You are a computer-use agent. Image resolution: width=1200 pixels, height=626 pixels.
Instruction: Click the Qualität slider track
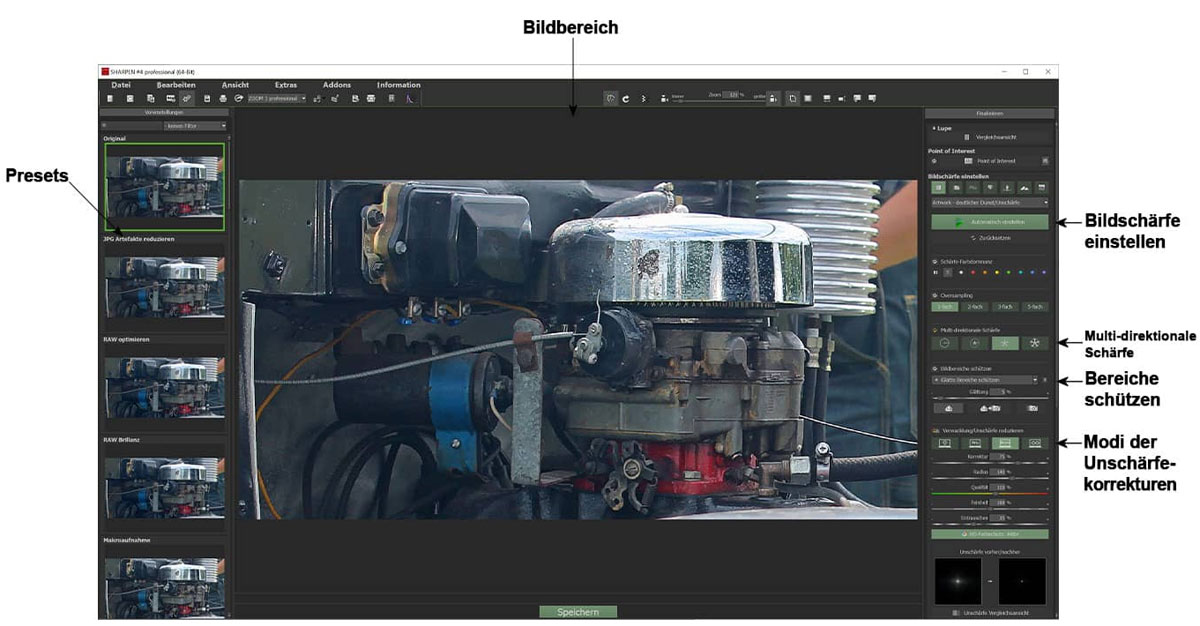click(990, 494)
